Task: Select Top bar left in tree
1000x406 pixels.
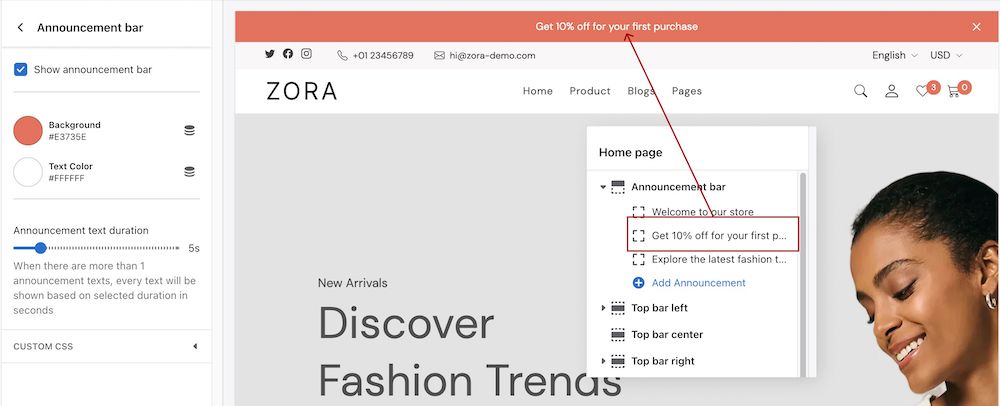Action: point(659,308)
